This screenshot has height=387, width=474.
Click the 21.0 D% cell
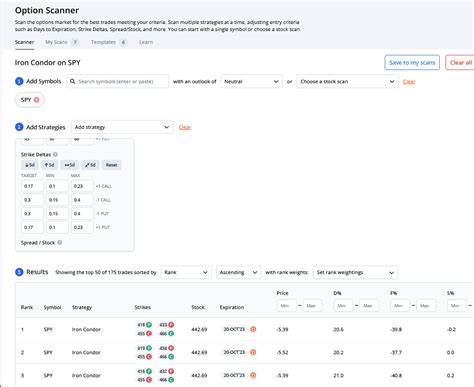pos(338,375)
